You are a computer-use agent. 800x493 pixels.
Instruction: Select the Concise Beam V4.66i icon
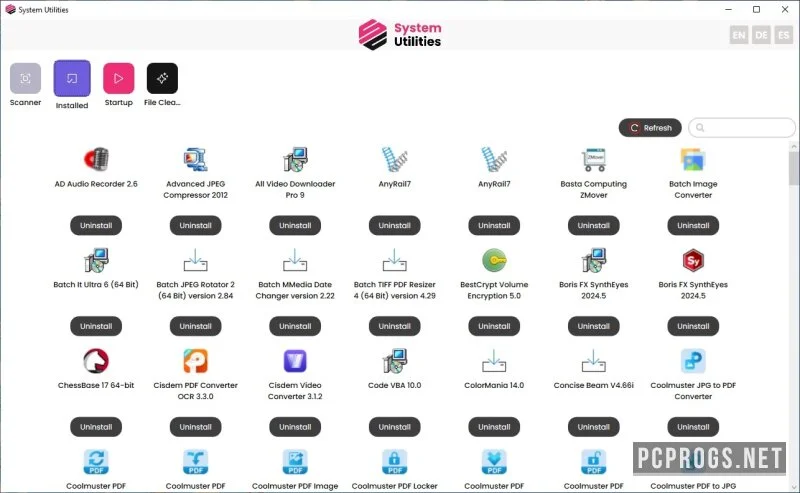click(x=593, y=361)
